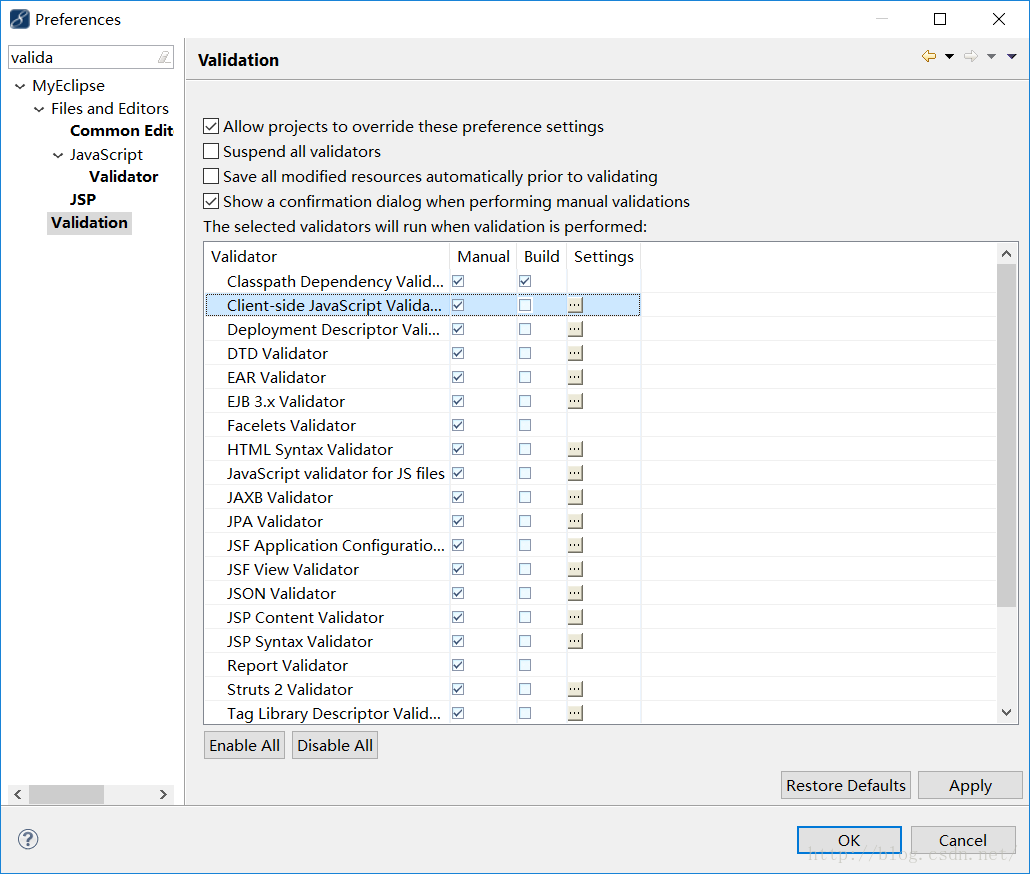Uncheck Manual for Report Validator

tap(458, 665)
